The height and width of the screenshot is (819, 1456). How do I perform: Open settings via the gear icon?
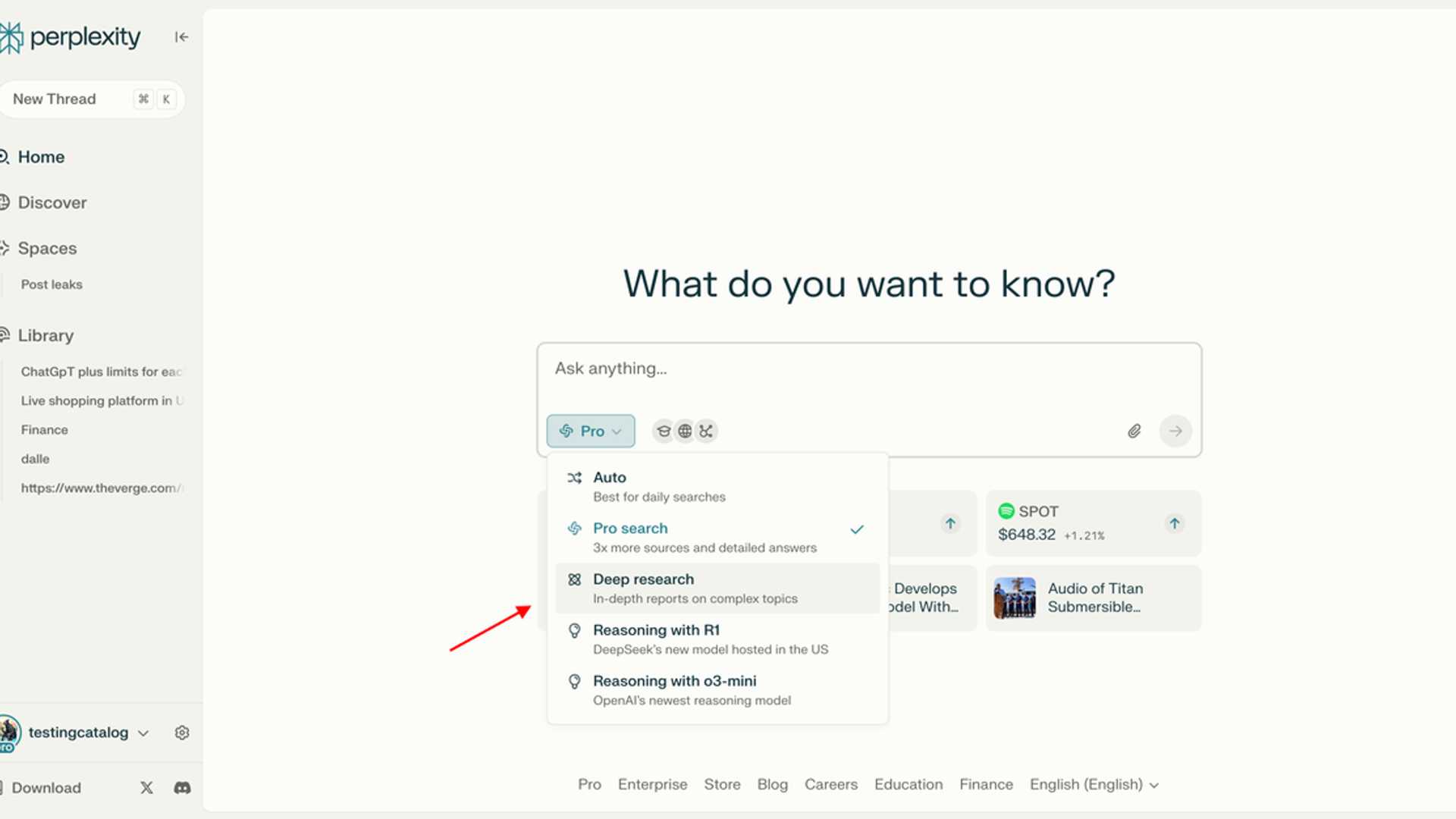coord(181,732)
